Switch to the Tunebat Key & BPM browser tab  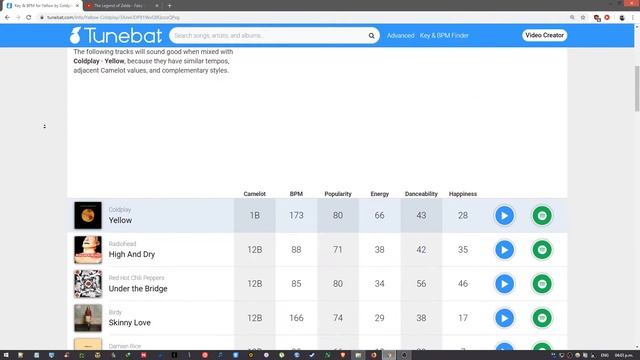click(42, 6)
